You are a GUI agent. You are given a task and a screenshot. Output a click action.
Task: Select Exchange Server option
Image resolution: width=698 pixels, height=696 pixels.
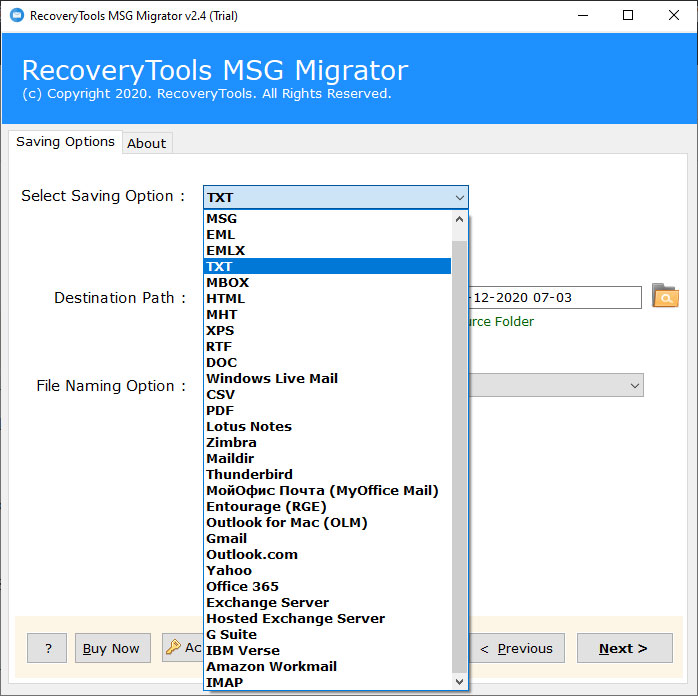click(x=327, y=603)
